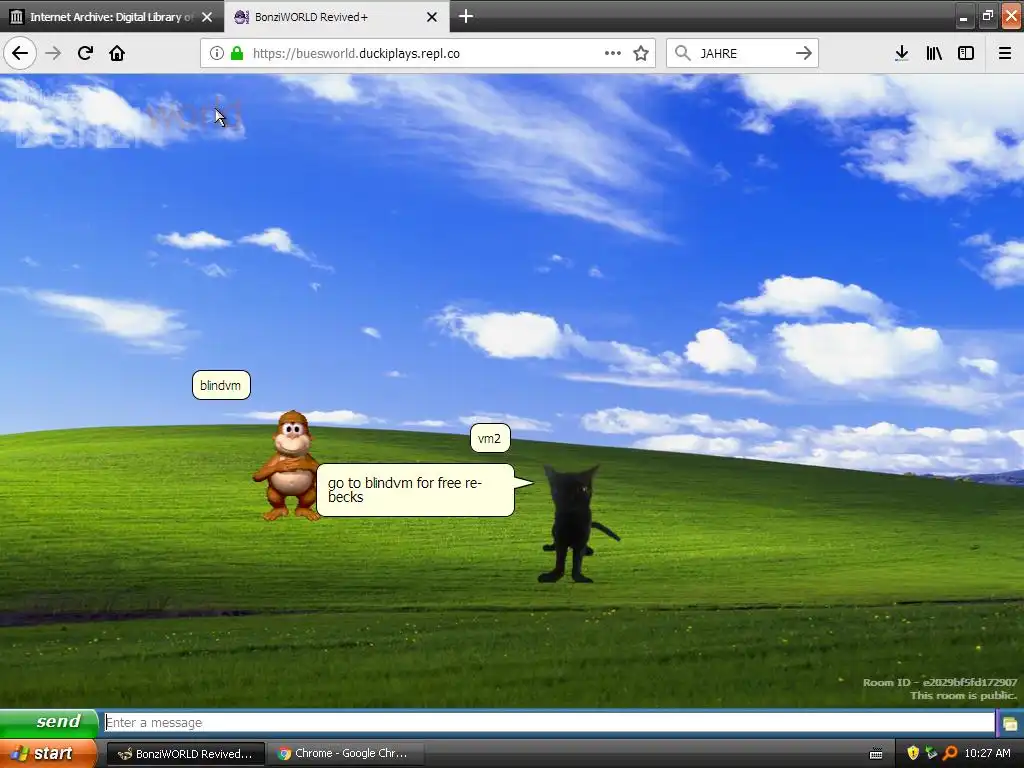
Task: Open the Library bookmarks and history
Action: click(934, 53)
